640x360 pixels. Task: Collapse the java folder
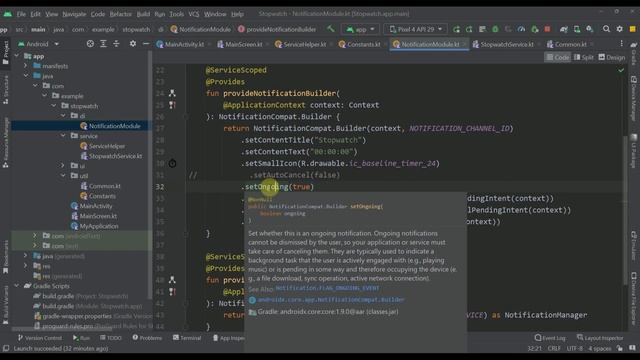coord(26,76)
